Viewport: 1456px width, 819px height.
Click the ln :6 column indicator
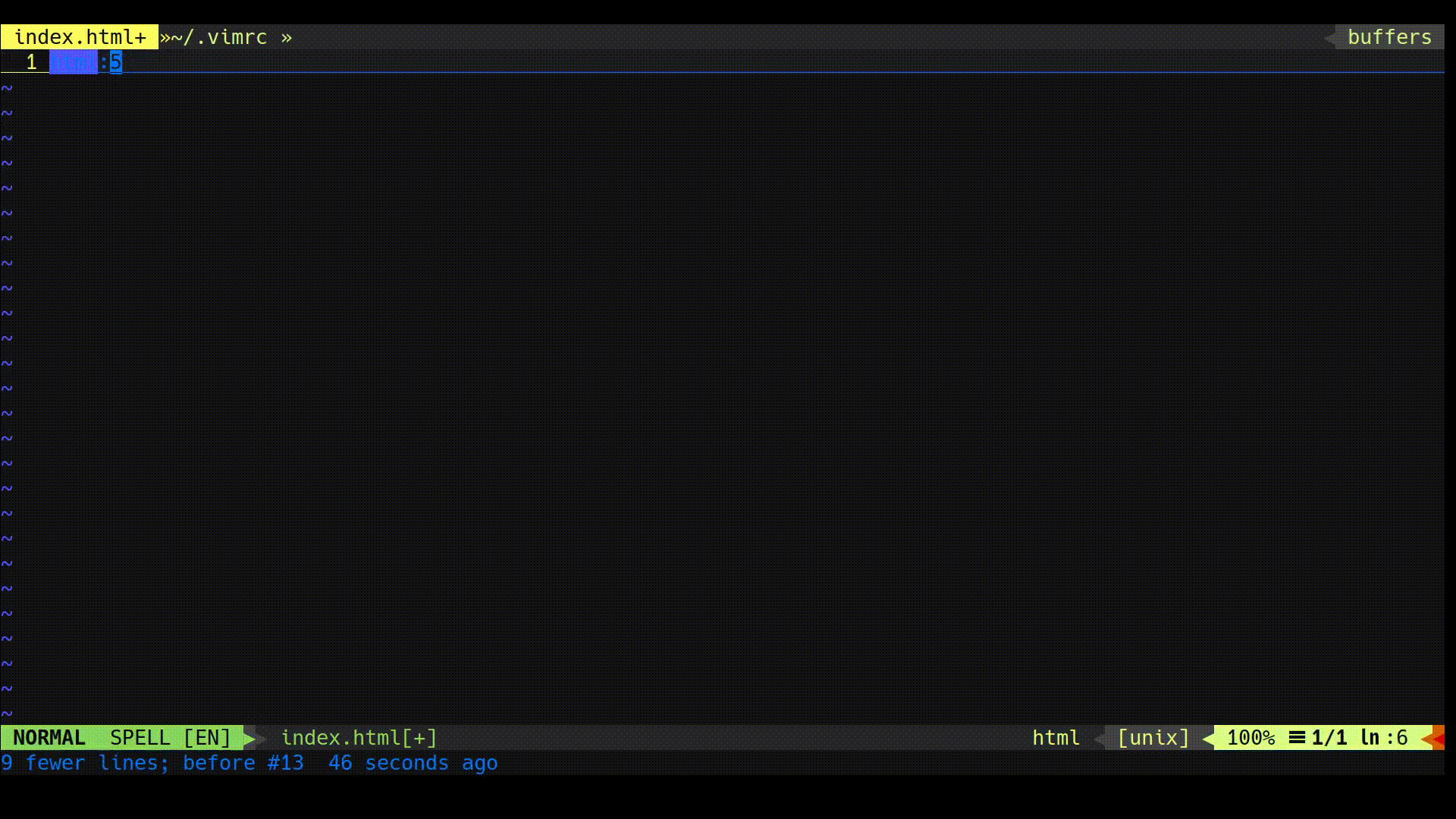coord(1384,737)
